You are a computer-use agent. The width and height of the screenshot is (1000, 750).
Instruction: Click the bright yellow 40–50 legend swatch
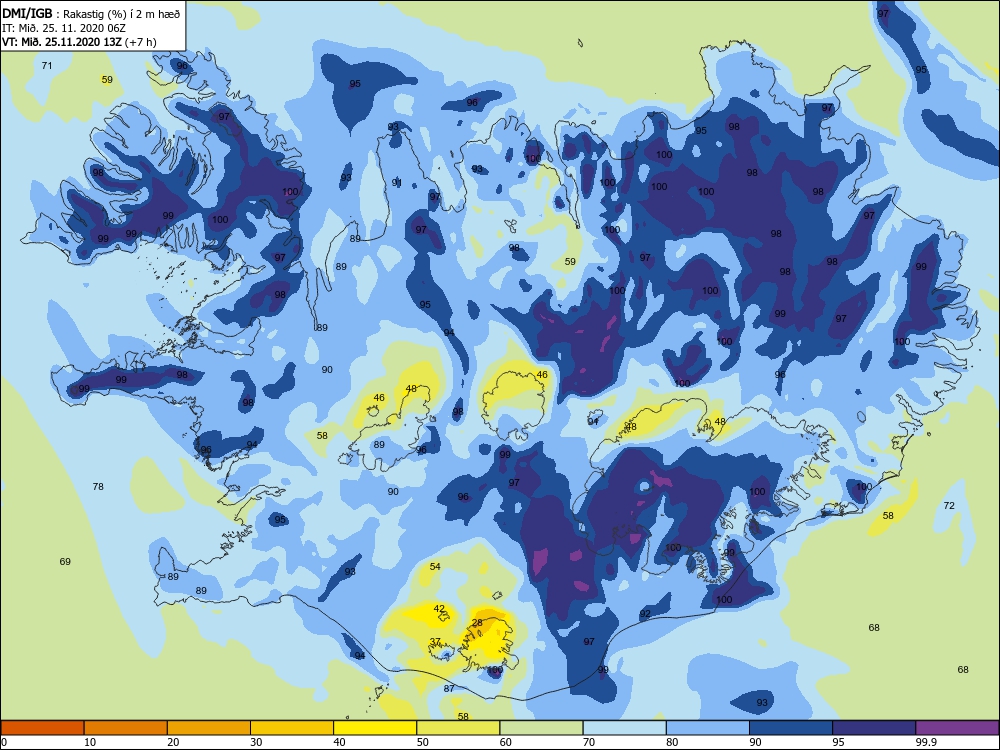375,728
